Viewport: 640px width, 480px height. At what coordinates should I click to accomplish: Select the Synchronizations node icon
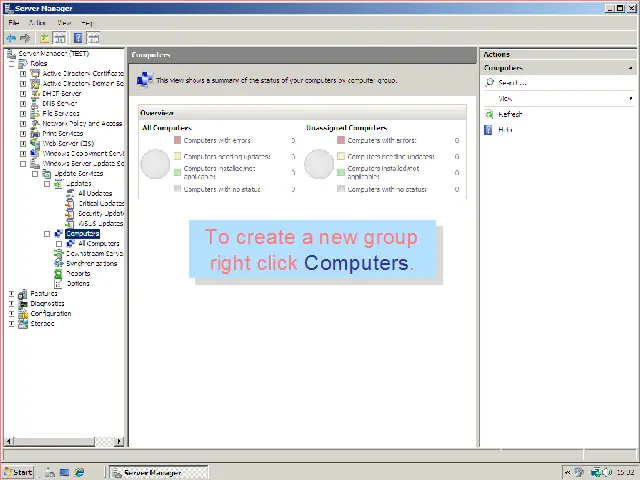(x=59, y=263)
